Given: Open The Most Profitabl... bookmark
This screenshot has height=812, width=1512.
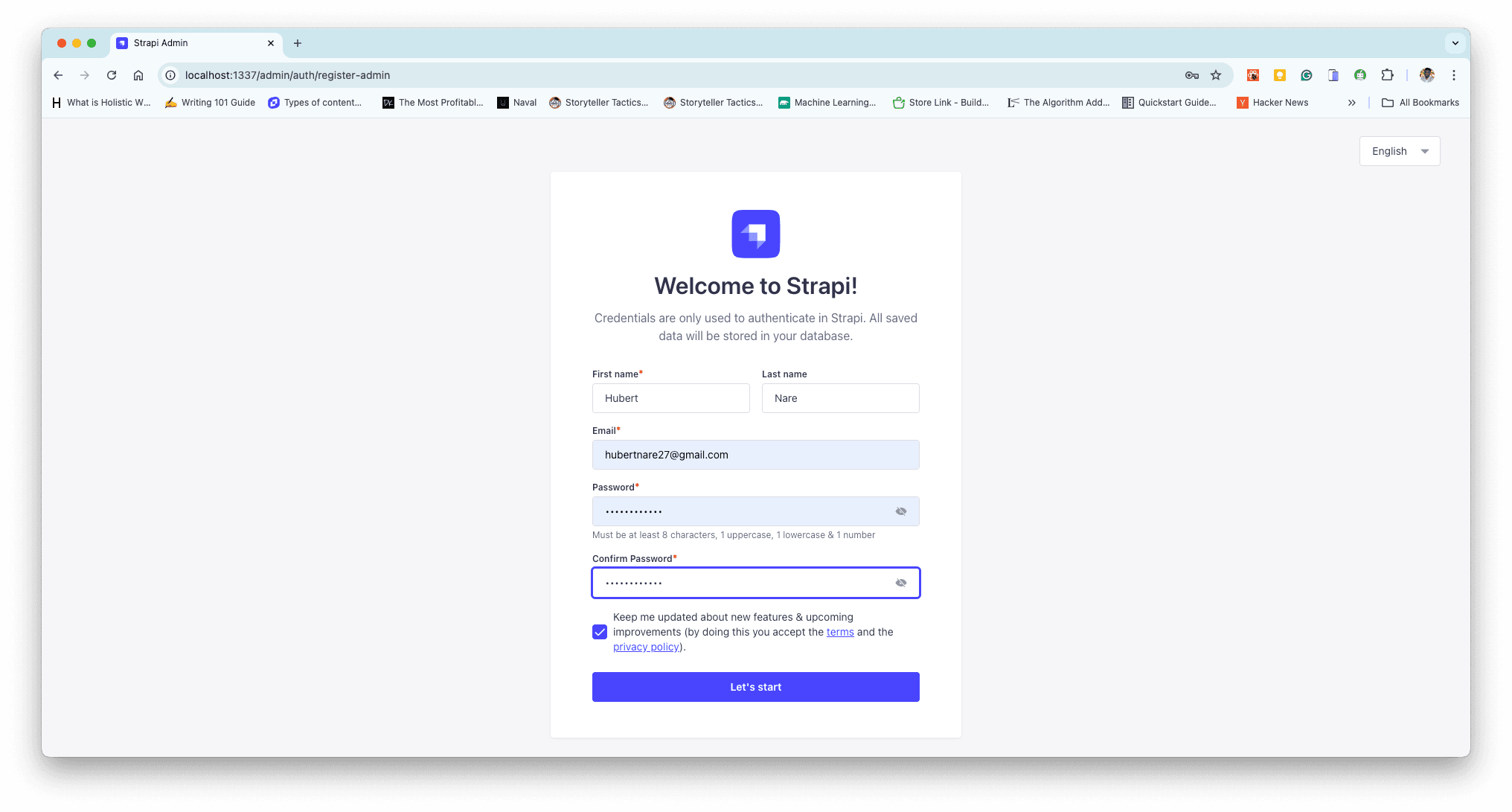Looking at the screenshot, I should [433, 103].
